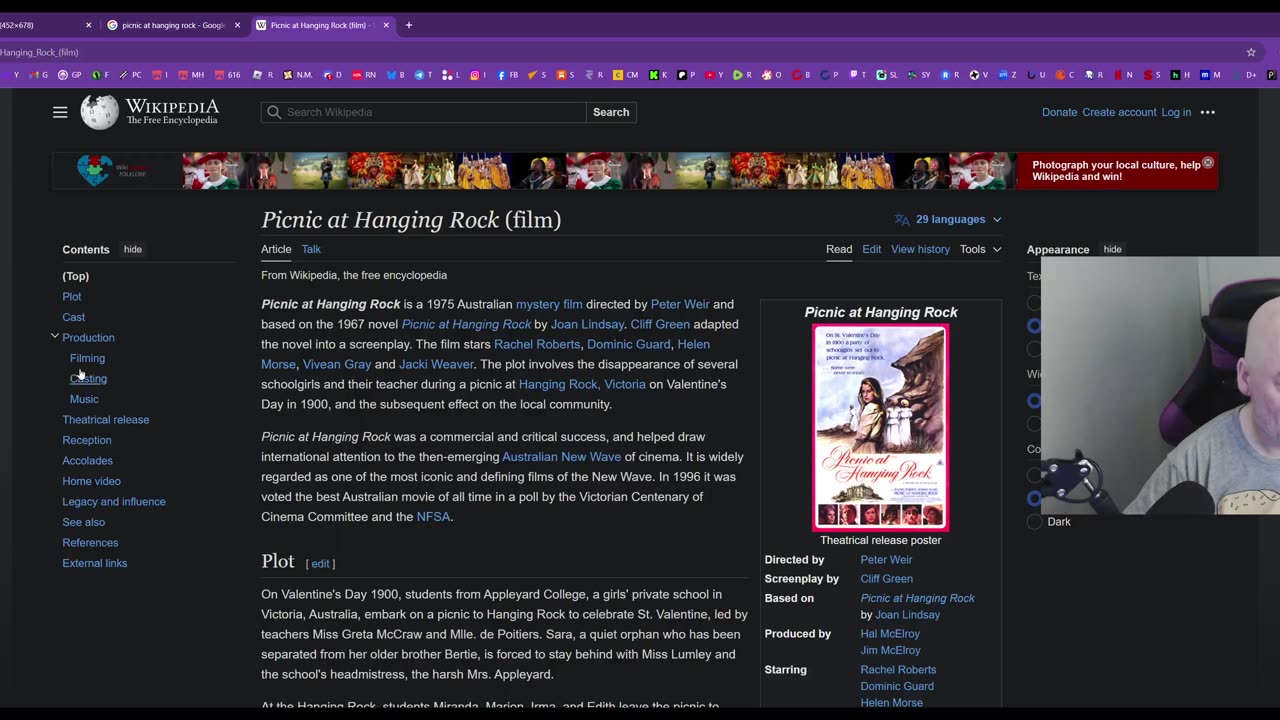Open the GP bookmark
1280x720 pixels.
[69, 74]
